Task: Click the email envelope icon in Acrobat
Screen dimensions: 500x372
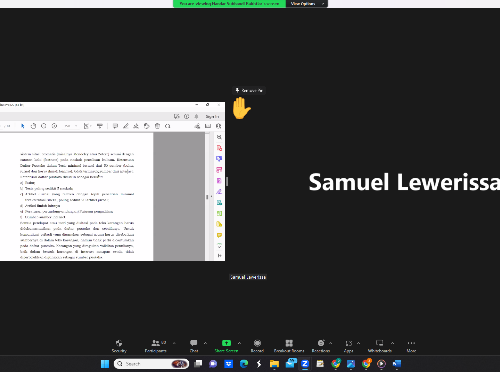Action: (208, 126)
